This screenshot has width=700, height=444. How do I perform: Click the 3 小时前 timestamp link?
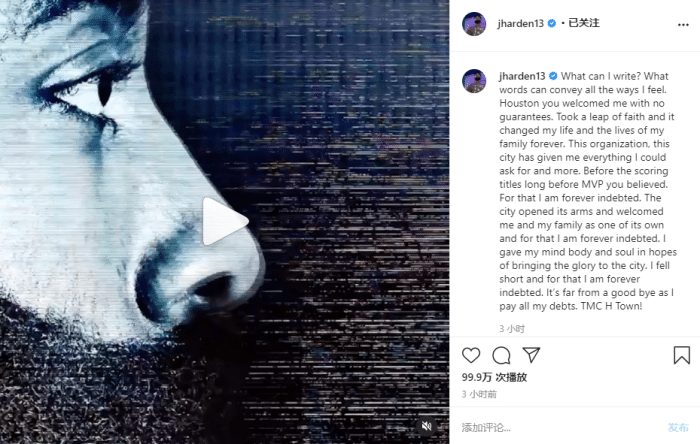(x=479, y=394)
